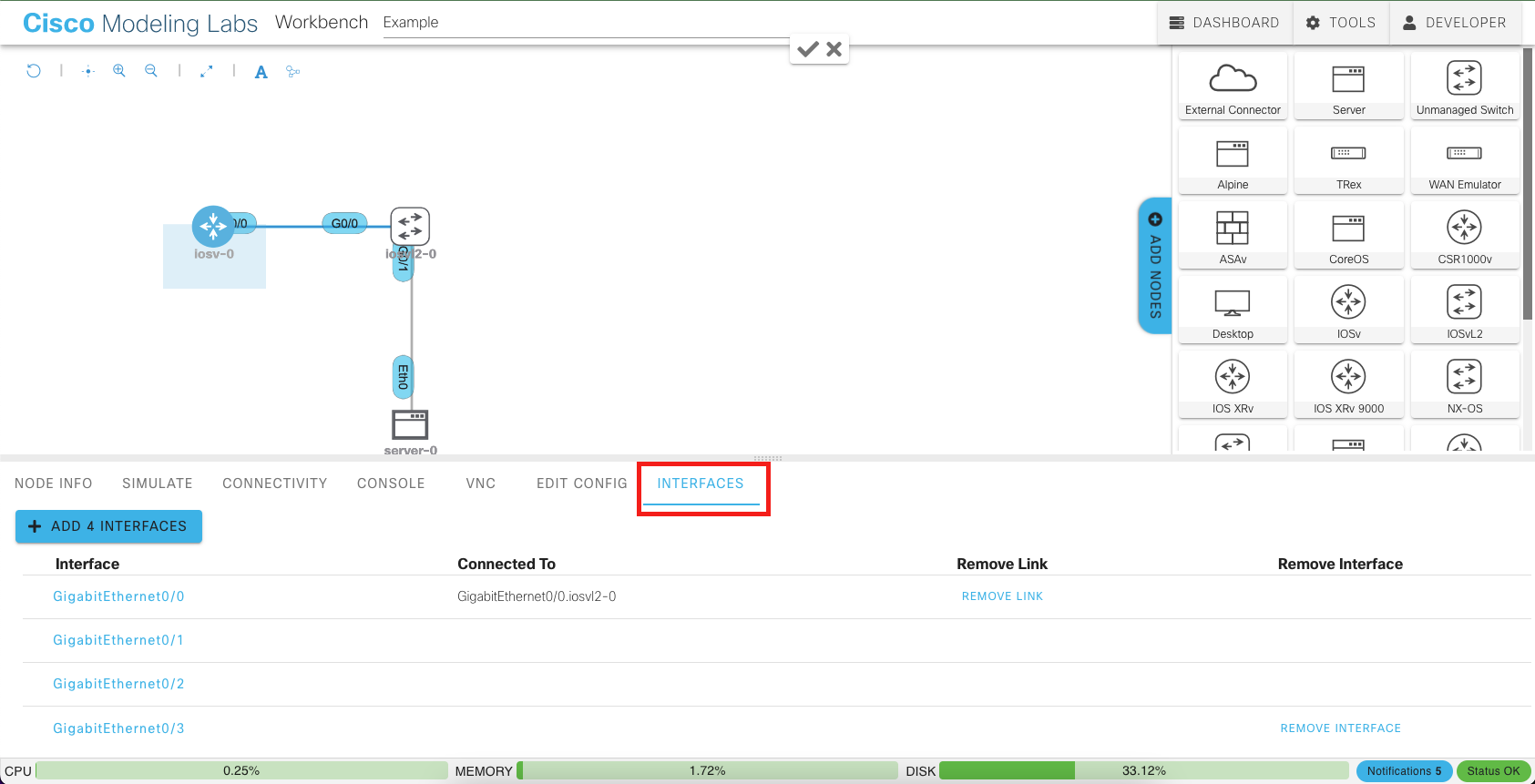
Task: Click the Cisco Modeling Labs logo
Action: pyautogui.click(x=140, y=24)
